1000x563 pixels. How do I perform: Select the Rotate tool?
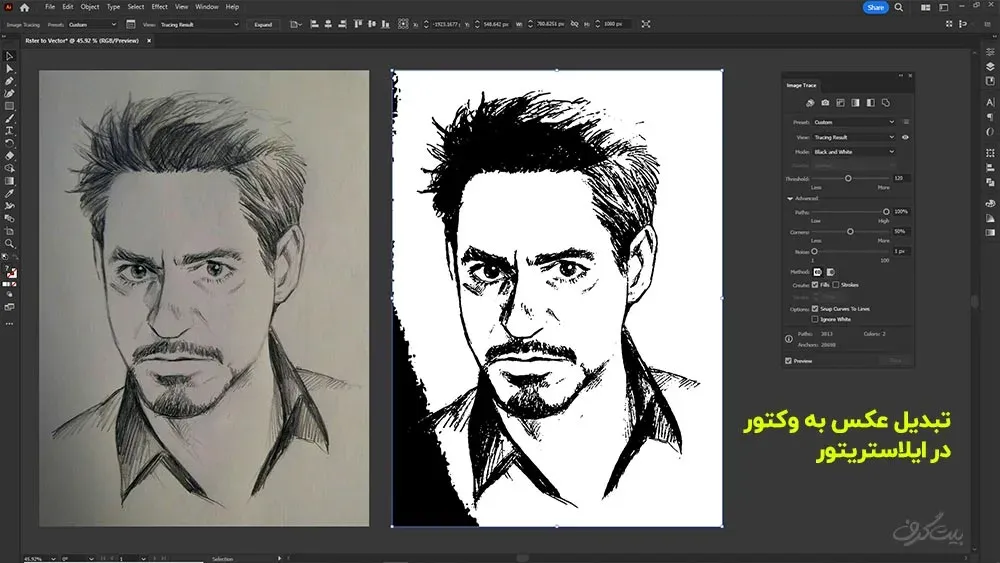click(x=10, y=143)
